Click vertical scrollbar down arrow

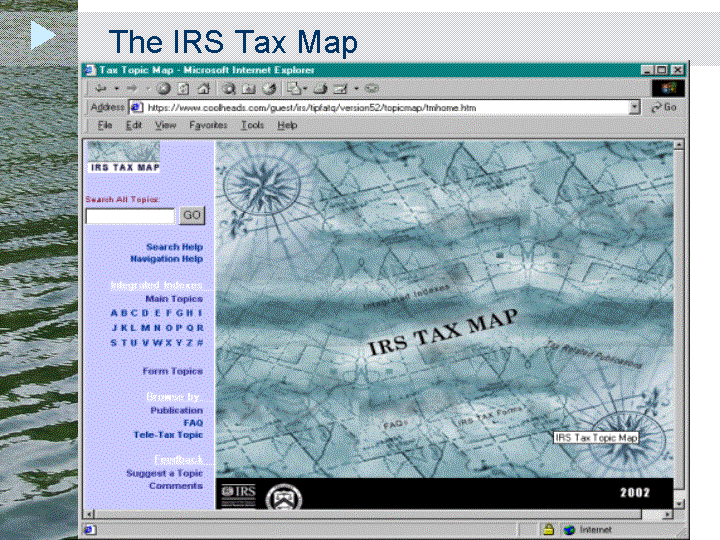click(x=679, y=504)
